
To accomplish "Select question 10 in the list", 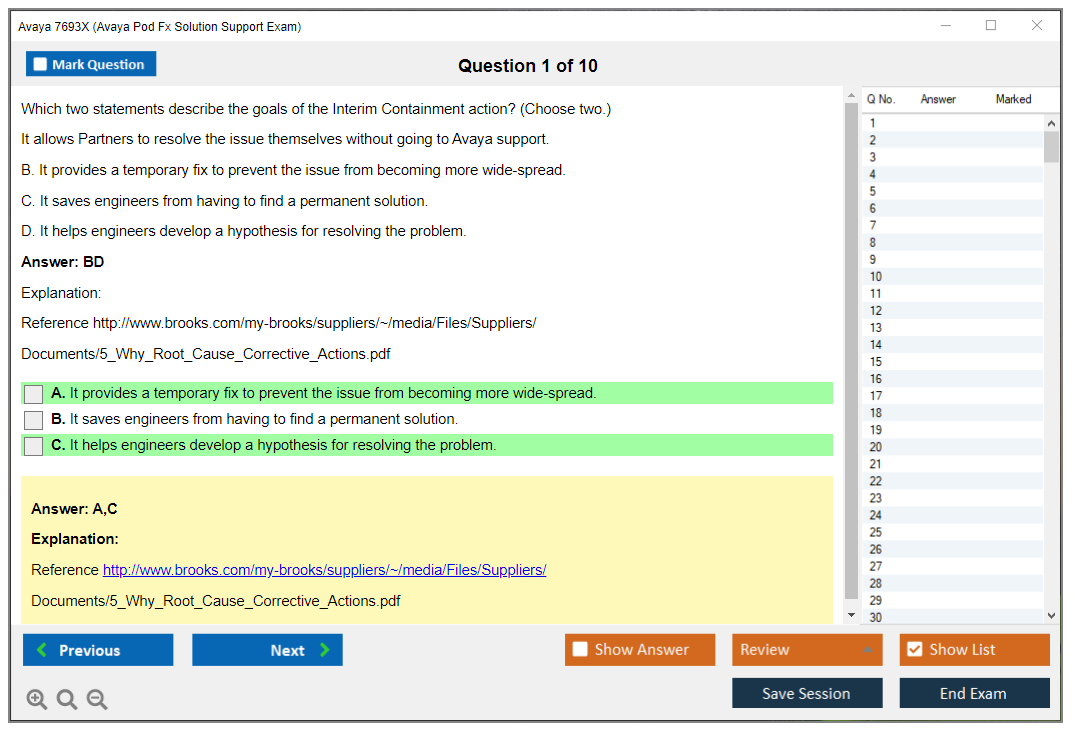I will pos(876,277).
